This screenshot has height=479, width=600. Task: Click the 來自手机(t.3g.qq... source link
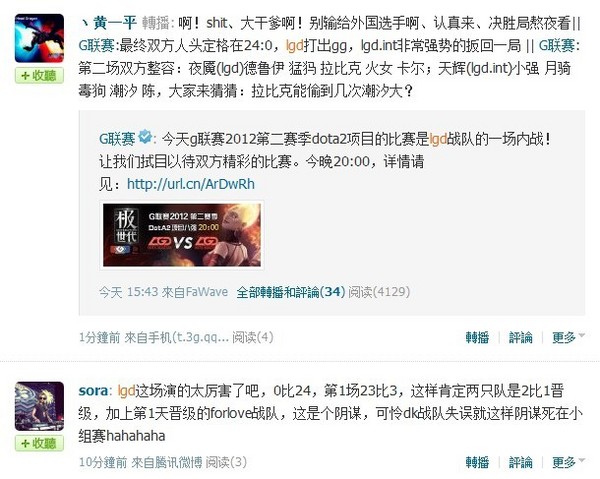[177, 337]
